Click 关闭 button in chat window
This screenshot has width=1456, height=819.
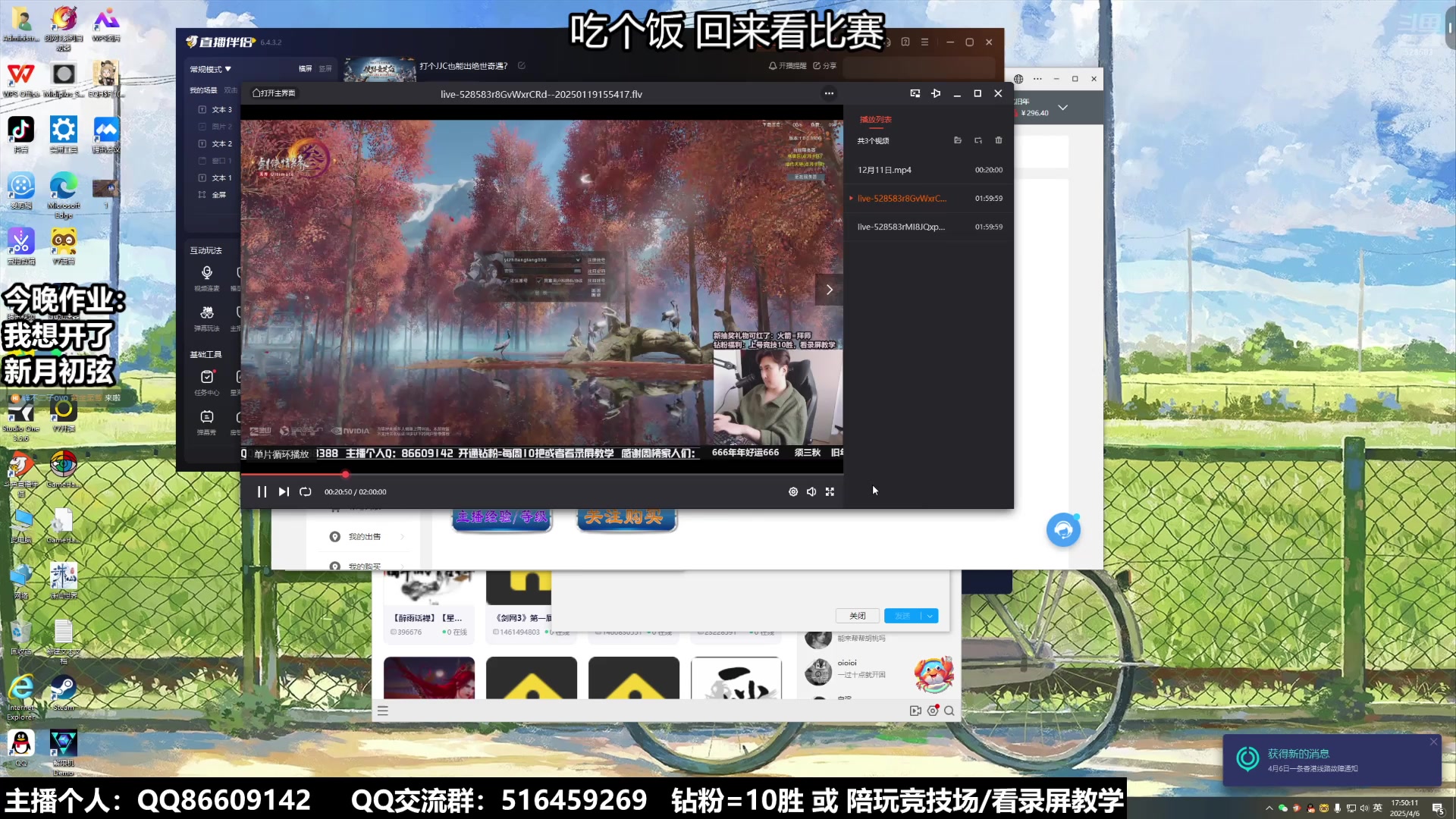[x=858, y=616]
